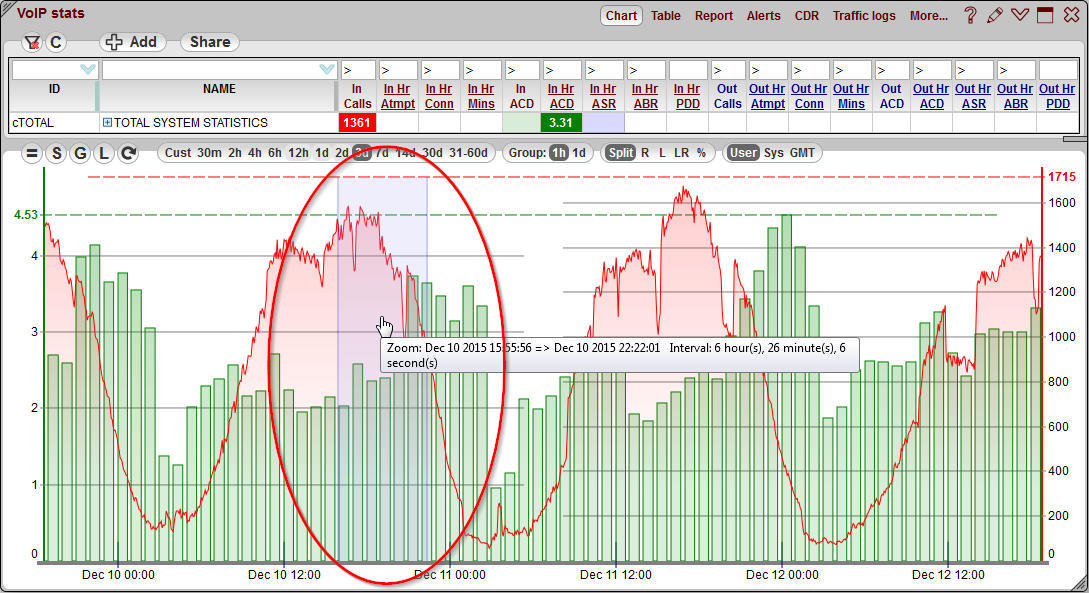Viewport: 1089px width, 593px height.
Task: Select the 7d time range
Action: point(382,152)
